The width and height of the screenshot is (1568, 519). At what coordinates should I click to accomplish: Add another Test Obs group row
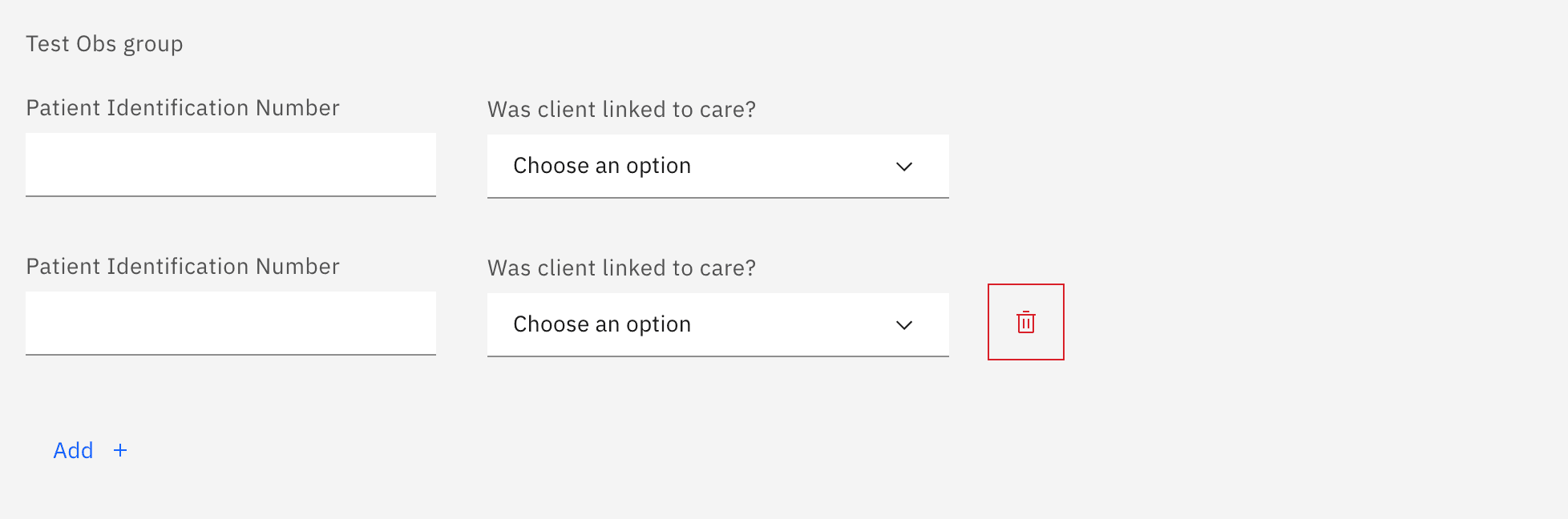90,450
